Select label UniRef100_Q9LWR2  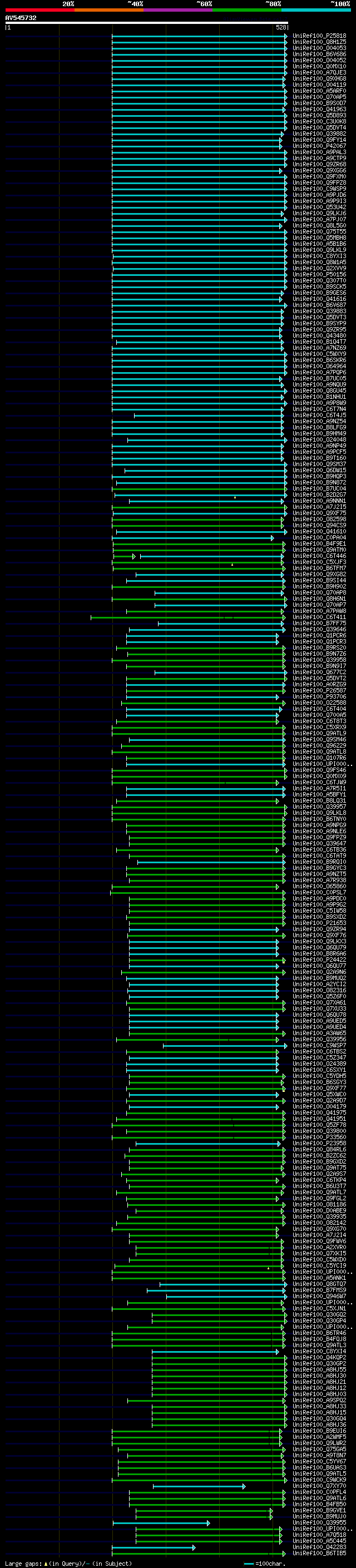tap(319, 1443)
